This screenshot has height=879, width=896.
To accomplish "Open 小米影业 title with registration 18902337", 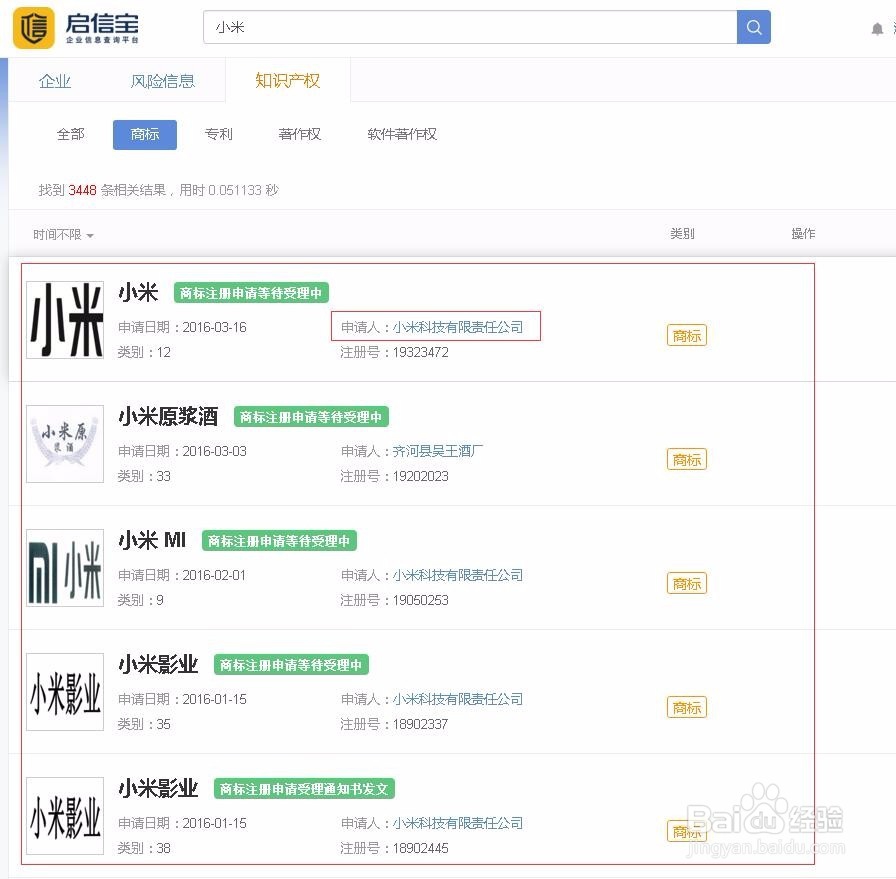I will tap(158, 664).
